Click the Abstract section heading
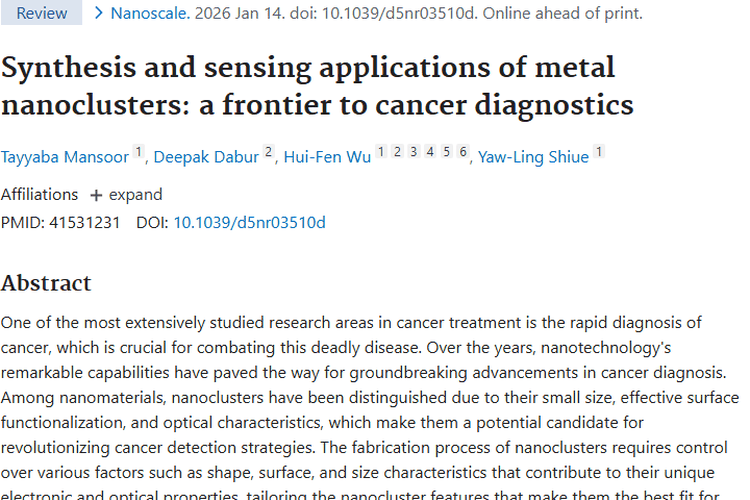This screenshot has width=750, height=500. [x=46, y=283]
